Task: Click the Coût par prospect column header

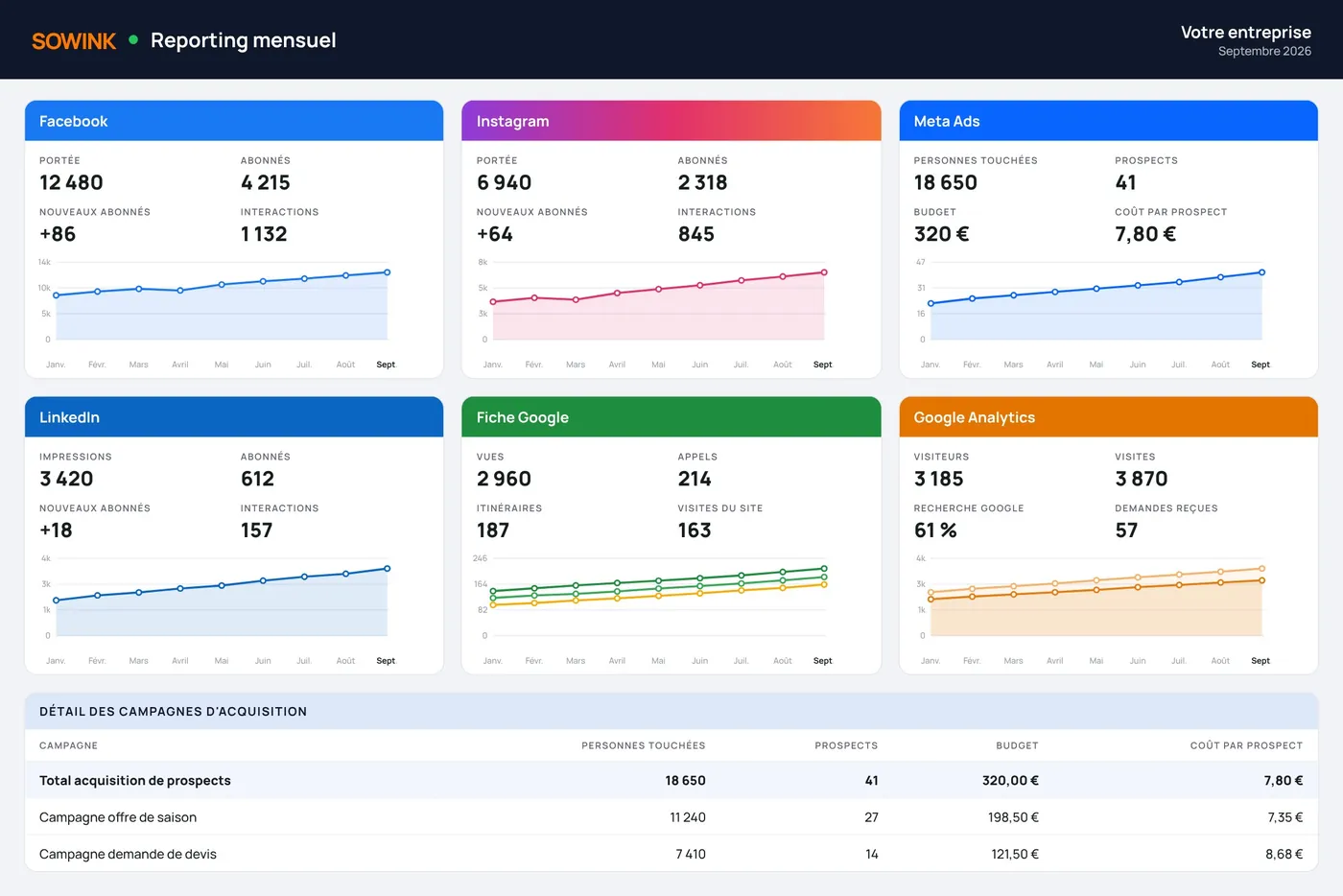Action: 1246,745
